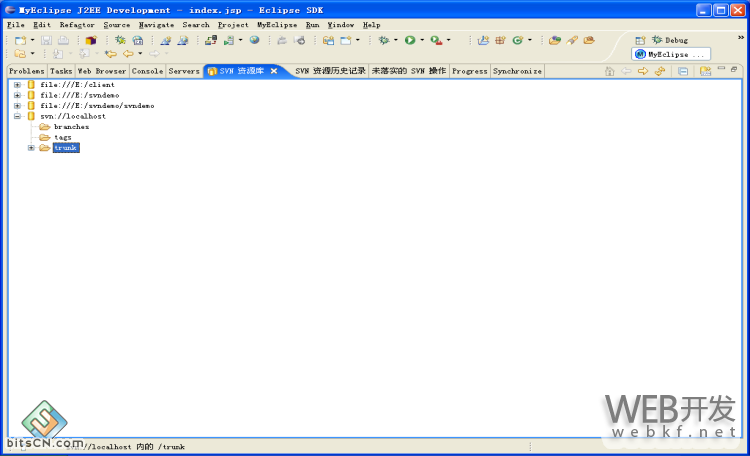Click the Debug bug toolbar icon
Viewport: 750px width, 456px height.
(384, 40)
